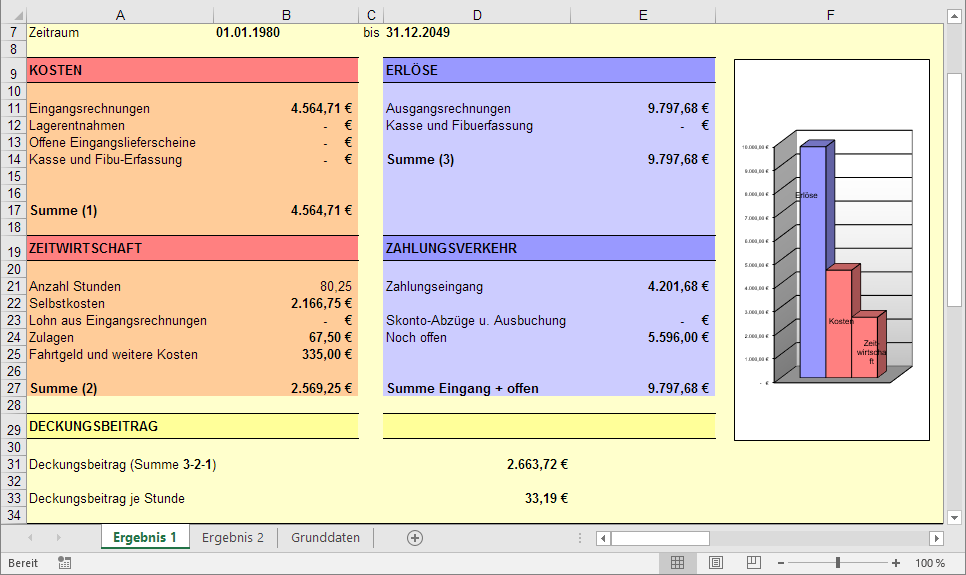Select row 17 header

click(x=13, y=210)
